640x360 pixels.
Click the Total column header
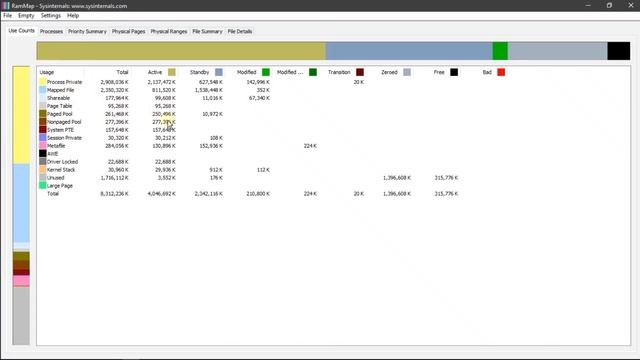pyautogui.click(x=122, y=72)
